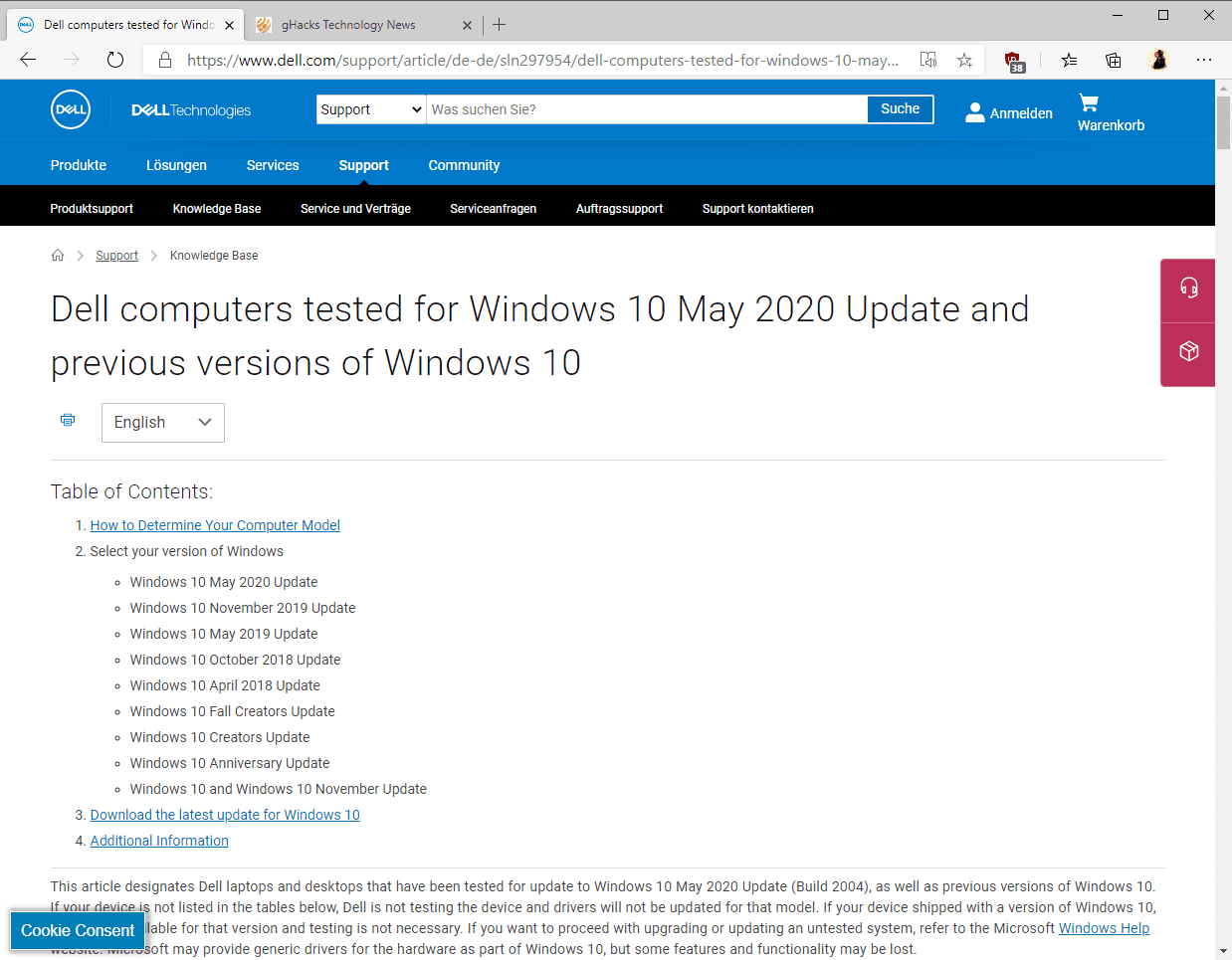This screenshot has width=1232, height=960.
Task: Open the Support menu
Action: [x=363, y=165]
